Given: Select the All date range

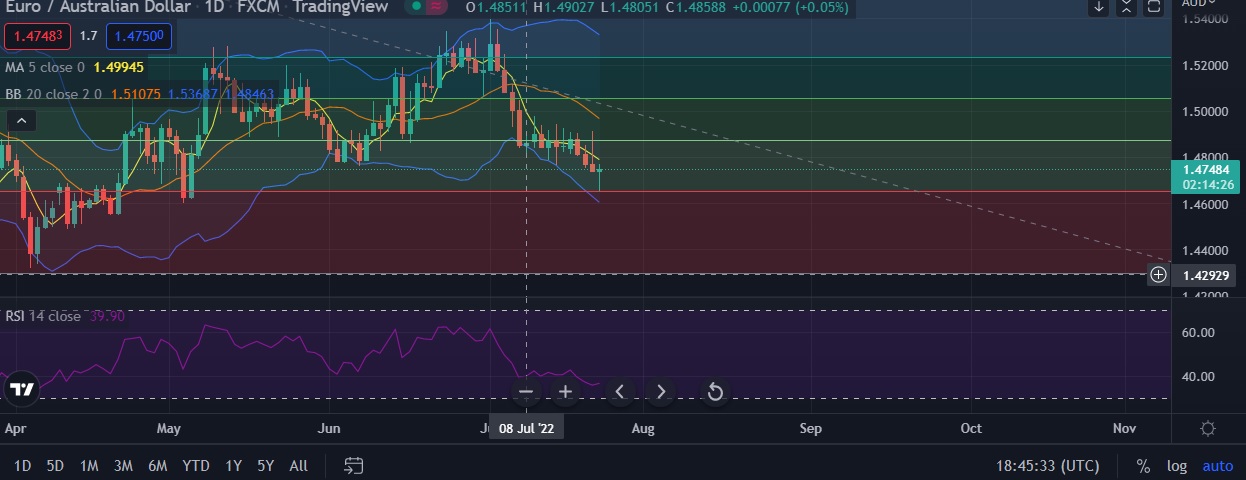Looking at the screenshot, I should [x=298, y=466].
